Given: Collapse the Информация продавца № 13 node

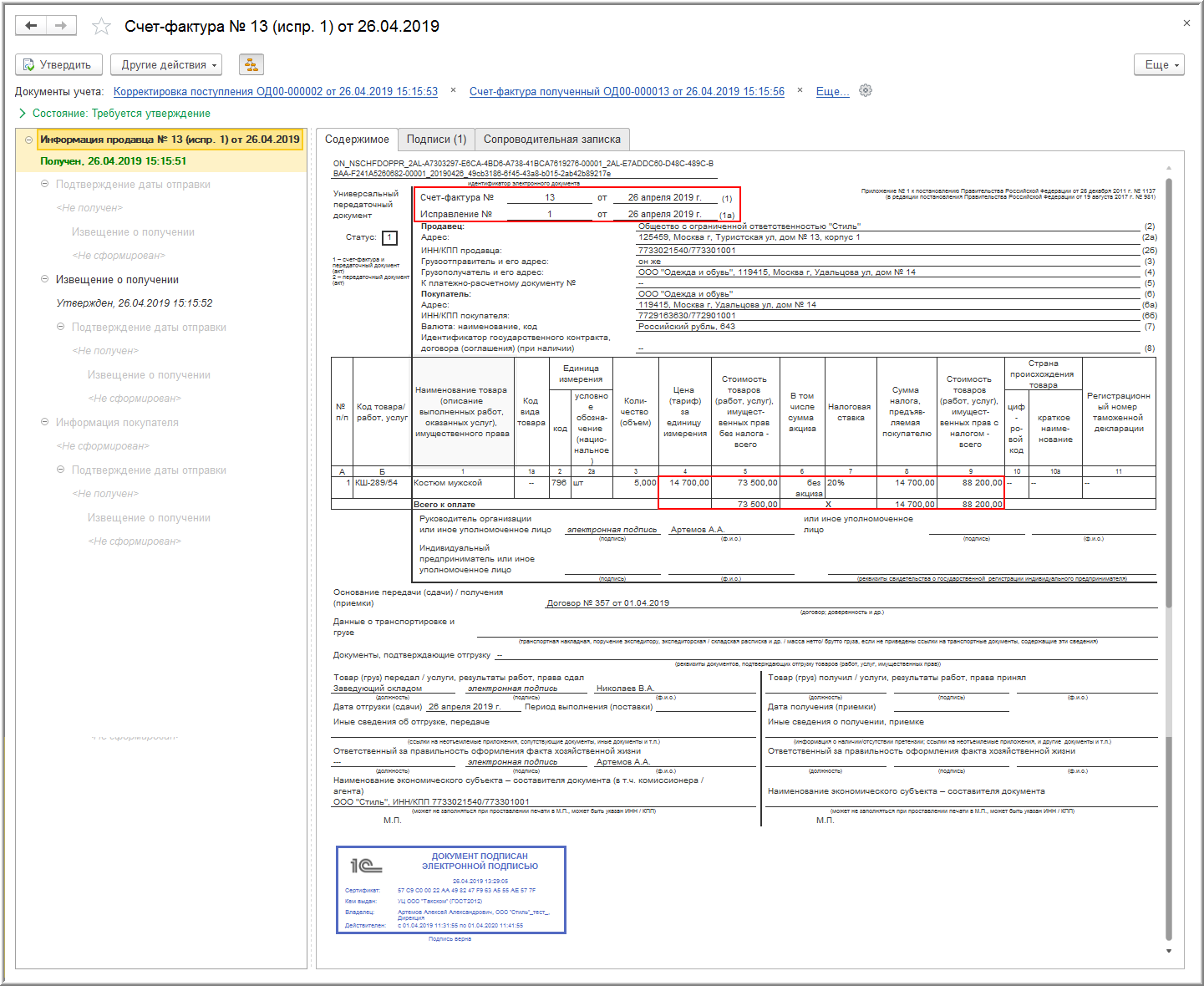Looking at the screenshot, I should pos(29,140).
